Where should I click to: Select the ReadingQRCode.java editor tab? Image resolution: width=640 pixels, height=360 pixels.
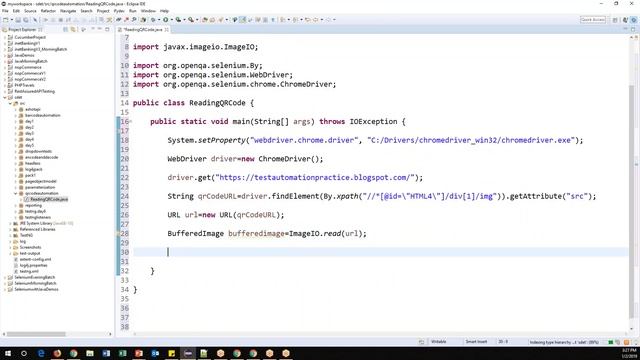[x=142, y=29]
